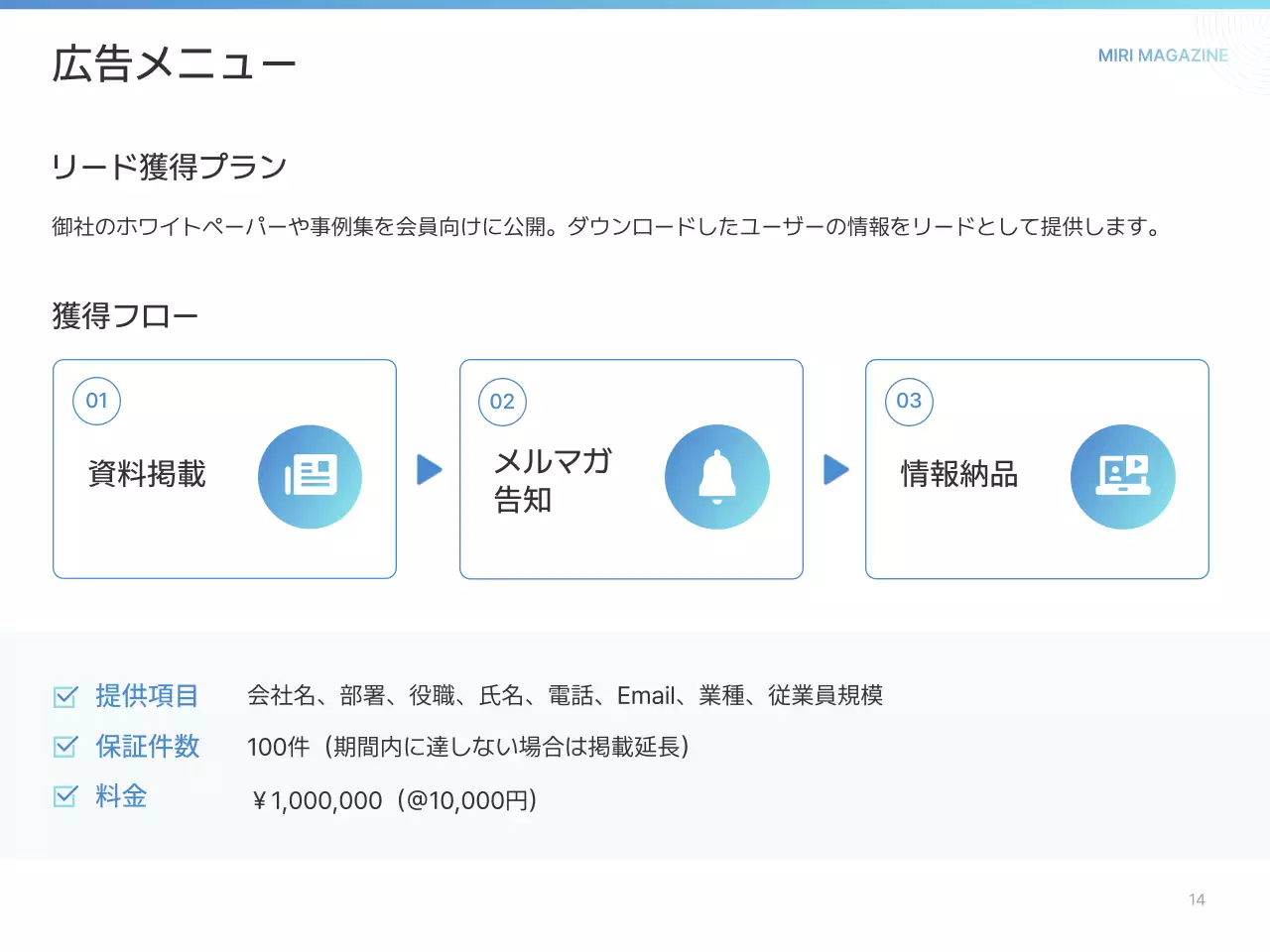This screenshot has height=952, width=1270.
Task: Click the page number 14
Action: 1197,899
